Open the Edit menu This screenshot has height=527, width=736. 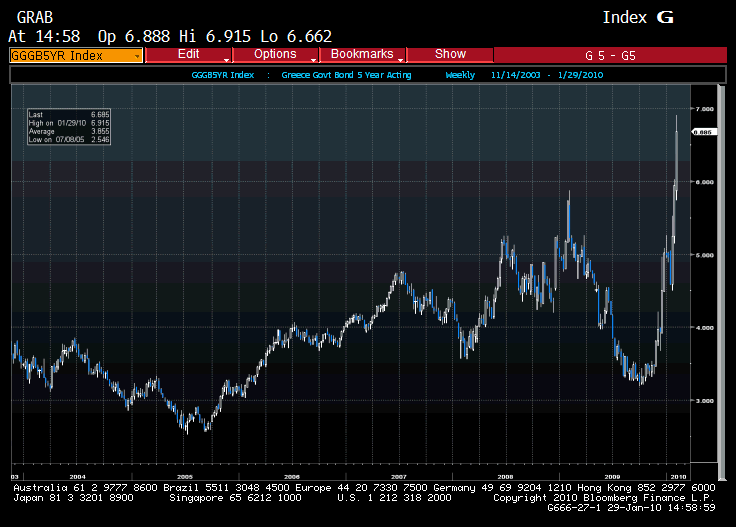[x=189, y=54]
